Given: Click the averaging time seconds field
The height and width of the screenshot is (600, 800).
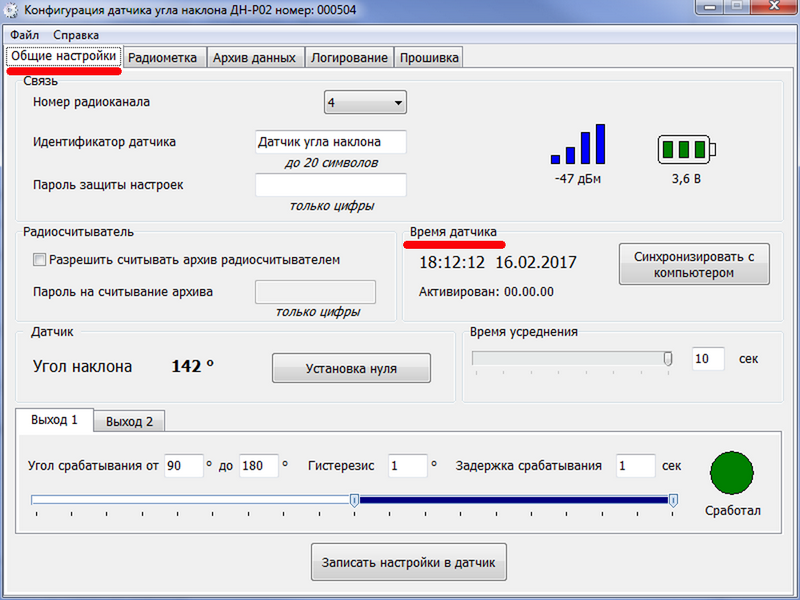Looking at the screenshot, I should pyautogui.click(x=708, y=359).
